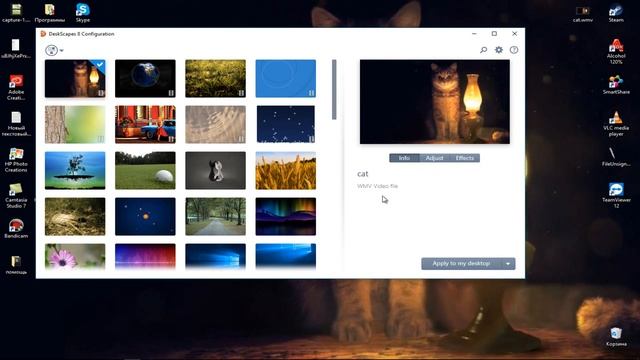Screen dimensions: 640x360
Task: Select the blue solar system thumbnail
Action: (145, 217)
